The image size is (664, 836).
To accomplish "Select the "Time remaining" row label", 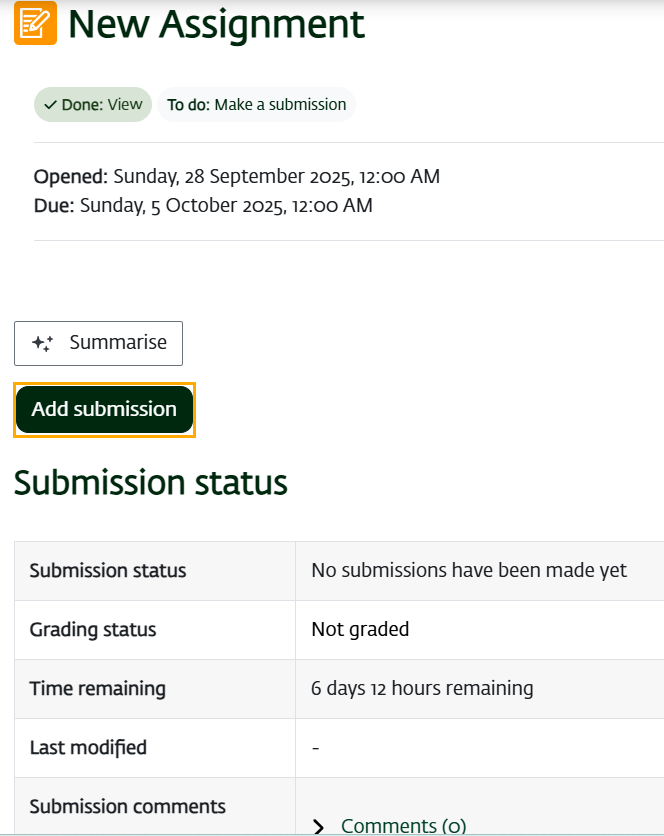I will pyautogui.click(x=98, y=689).
